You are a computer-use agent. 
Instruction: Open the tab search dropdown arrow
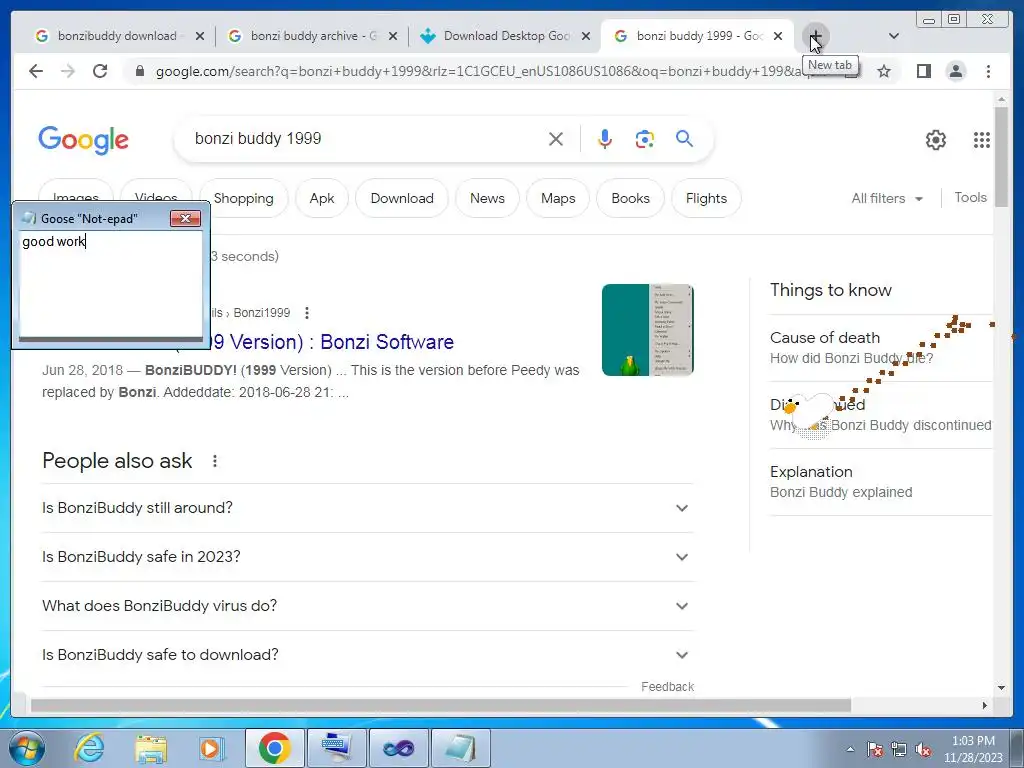894,36
